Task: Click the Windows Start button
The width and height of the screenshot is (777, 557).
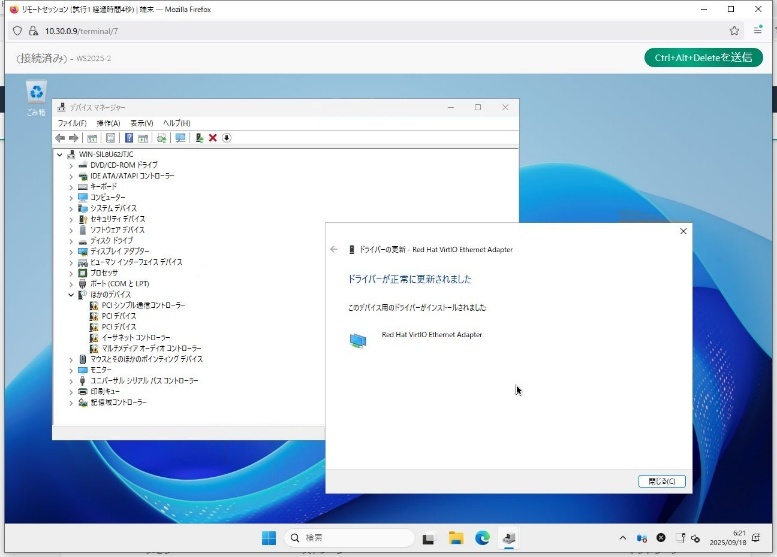Action: coord(269,538)
